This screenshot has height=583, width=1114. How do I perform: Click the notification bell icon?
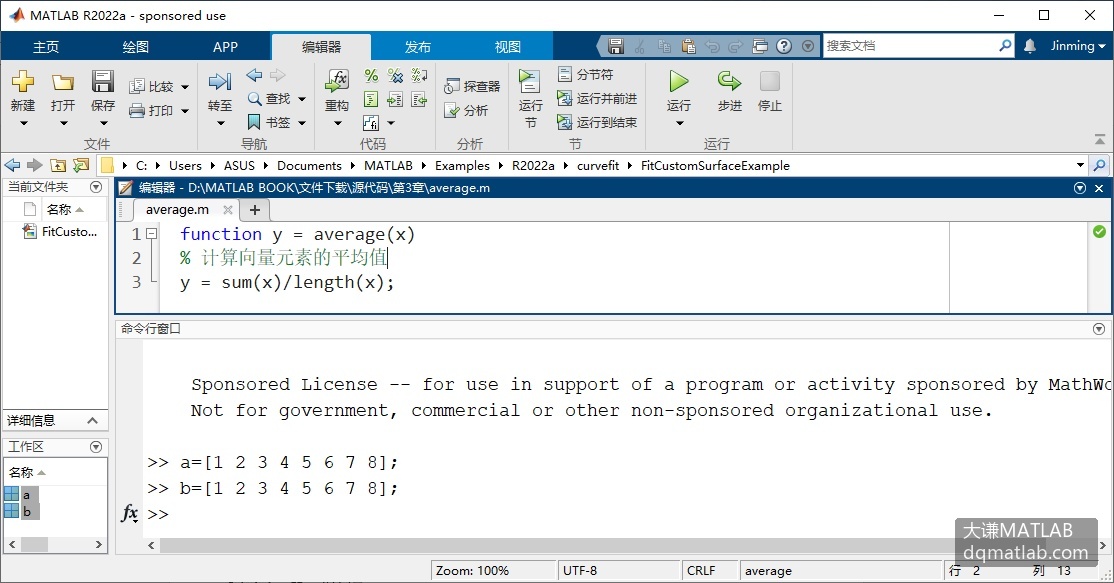[1029, 45]
